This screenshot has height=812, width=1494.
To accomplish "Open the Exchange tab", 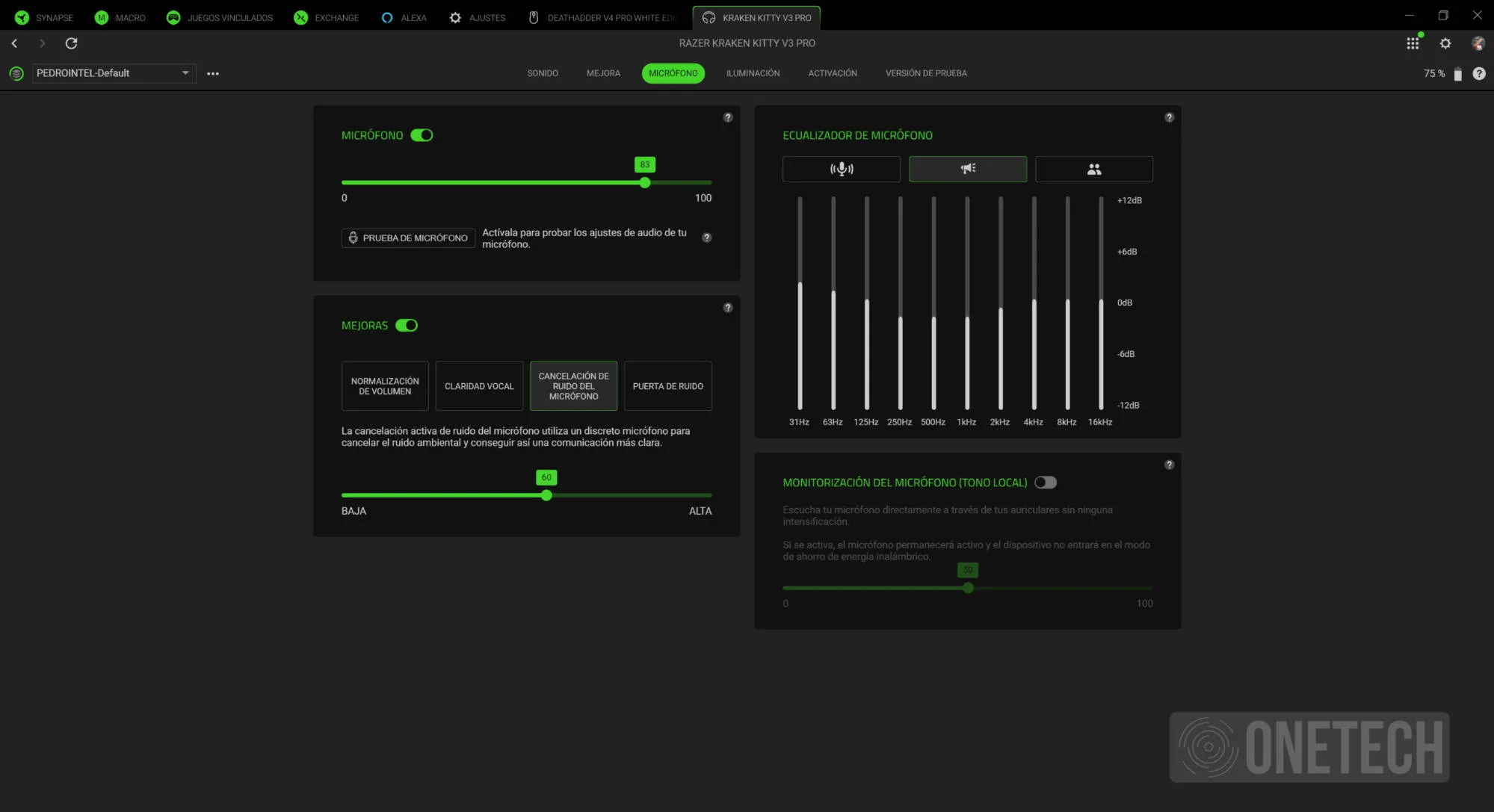I will pos(327,17).
